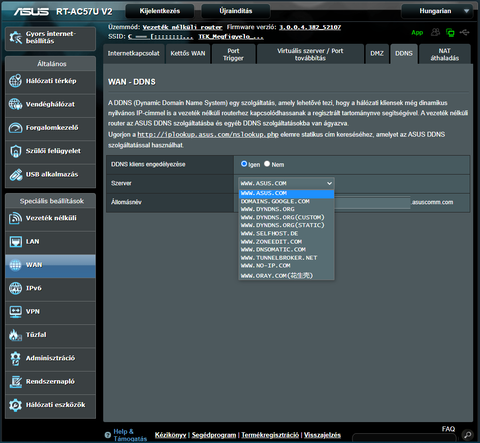This screenshot has height=443, width=480.
Task: Open the Termékregisztráció link
Action: [270, 435]
